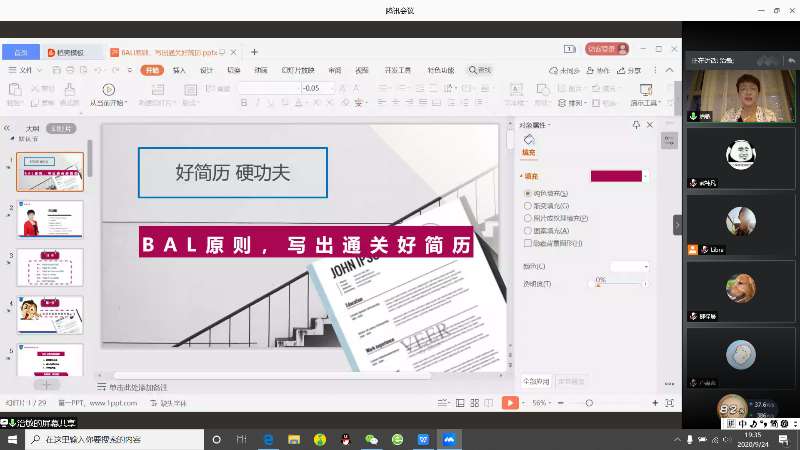The image size is (800, 450).
Task: Click the fit-to-window icon beside zoom
Action: coord(669,403)
